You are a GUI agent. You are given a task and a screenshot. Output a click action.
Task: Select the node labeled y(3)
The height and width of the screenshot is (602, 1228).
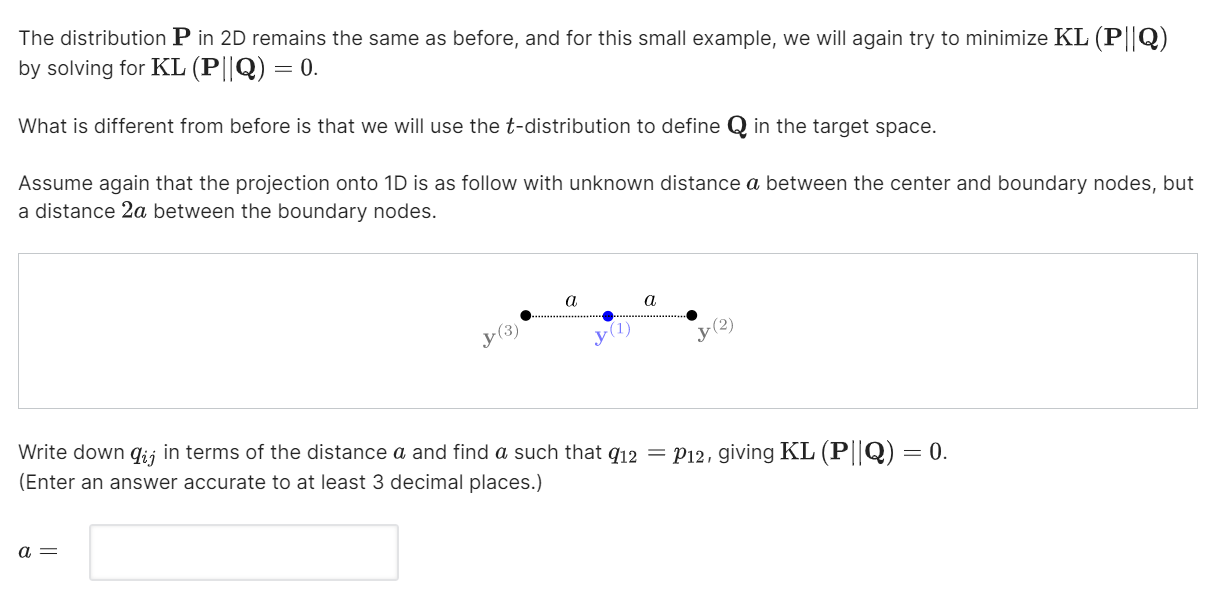(523, 314)
